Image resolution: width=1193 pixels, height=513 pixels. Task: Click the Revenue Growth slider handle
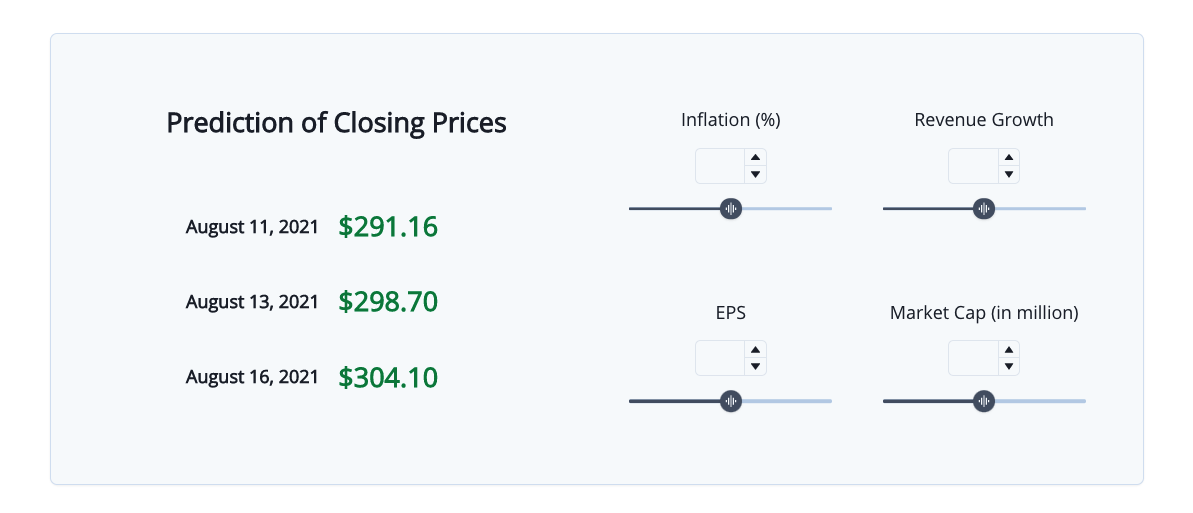point(984,208)
